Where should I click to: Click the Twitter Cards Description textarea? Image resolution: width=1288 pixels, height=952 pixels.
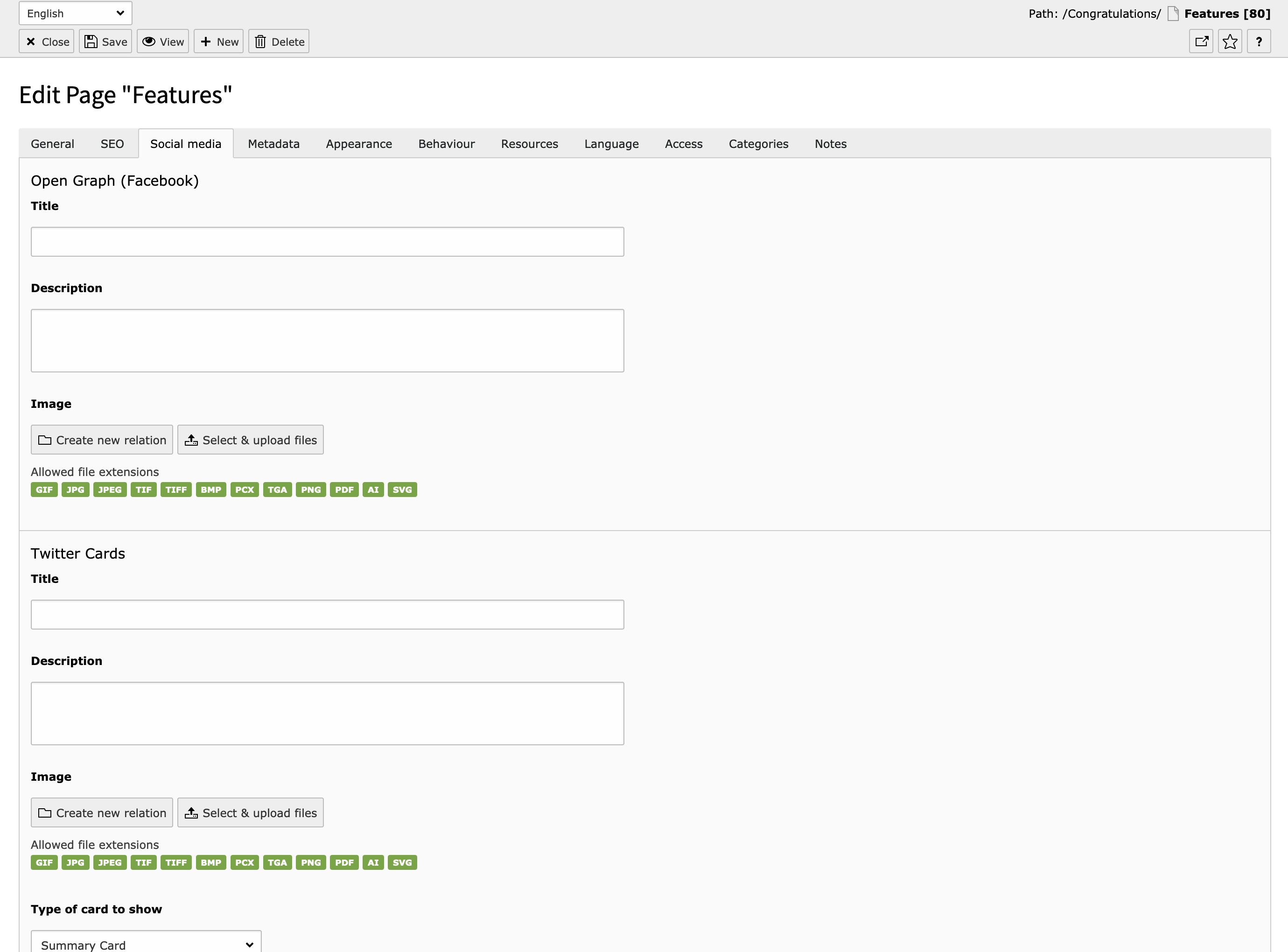click(327, 713)
